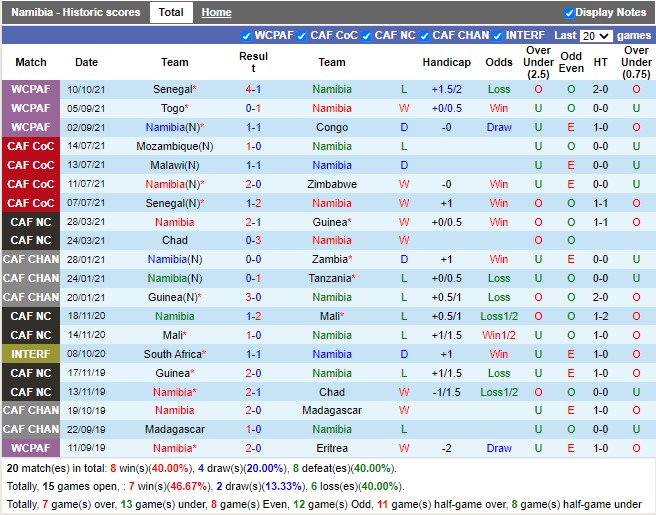Select the Total tab
The height and width of the screenshot is (515, 656).
pos(171,13)
